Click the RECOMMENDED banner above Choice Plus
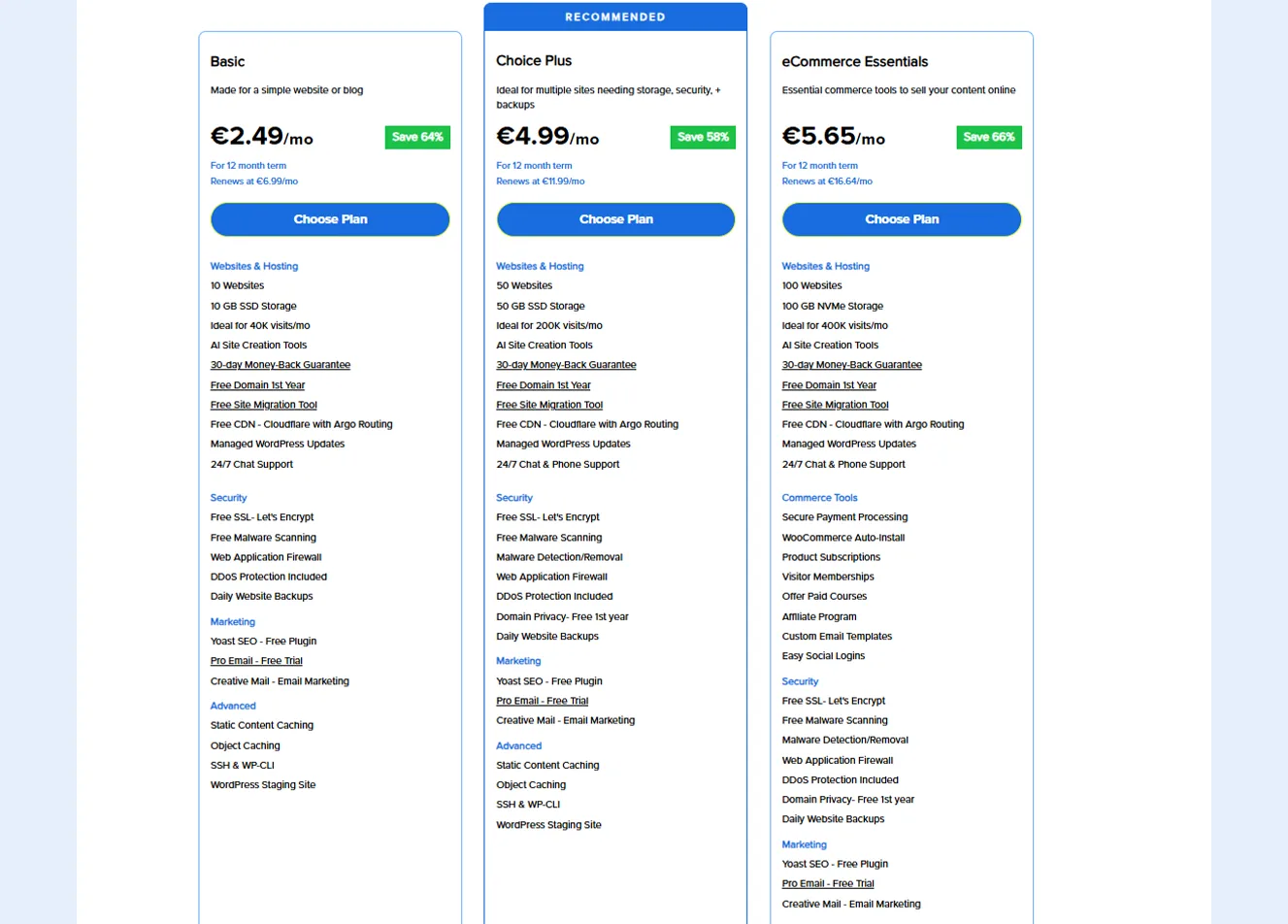1288x924 pixels. (615, 17)
